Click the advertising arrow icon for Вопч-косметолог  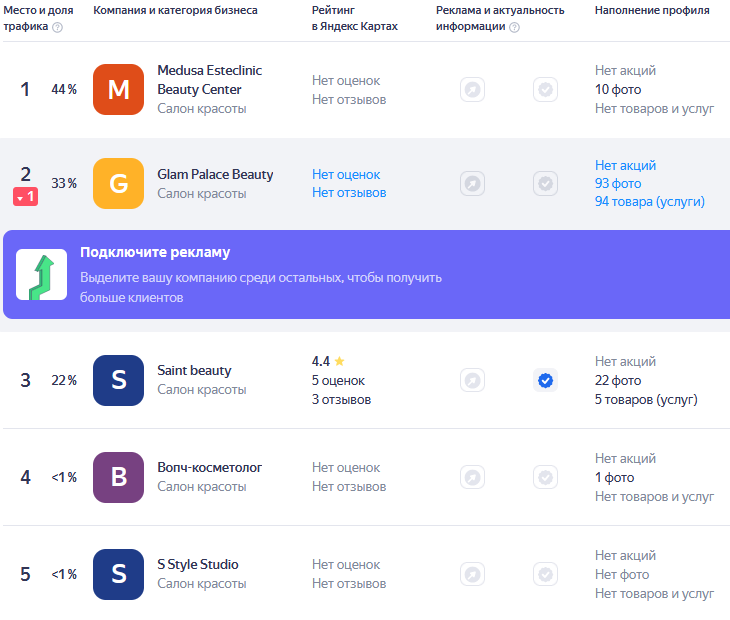[x=473, y=478]
